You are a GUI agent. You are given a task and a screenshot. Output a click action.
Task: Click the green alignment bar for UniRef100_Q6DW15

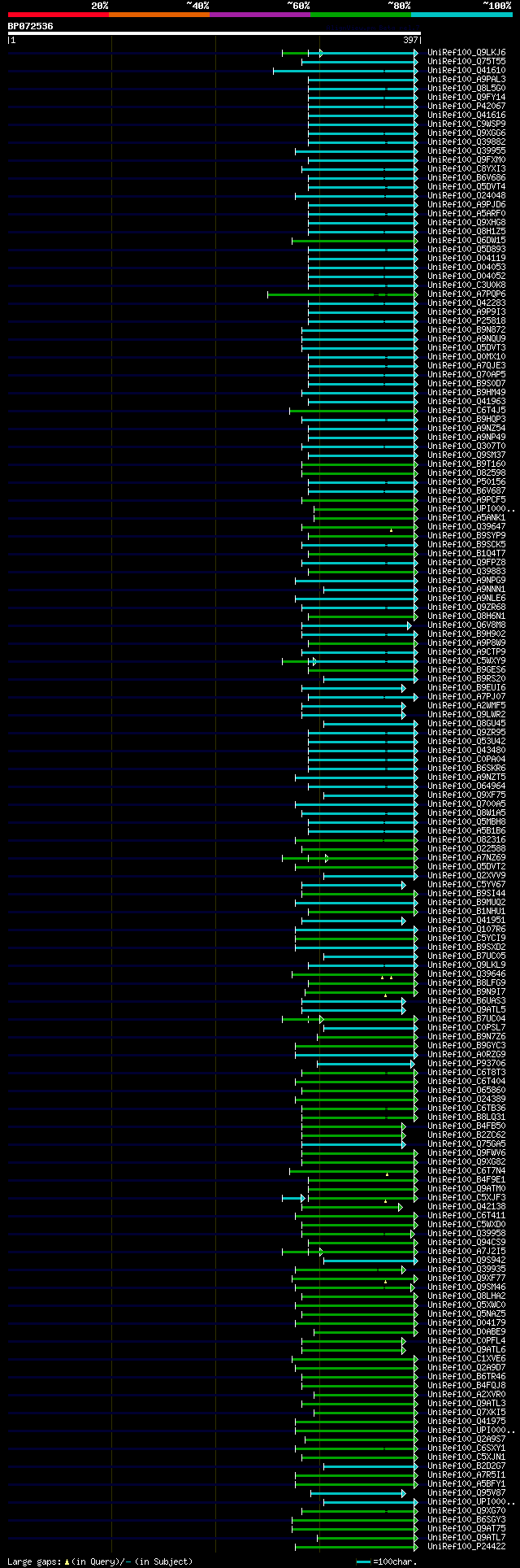point(355,241)
